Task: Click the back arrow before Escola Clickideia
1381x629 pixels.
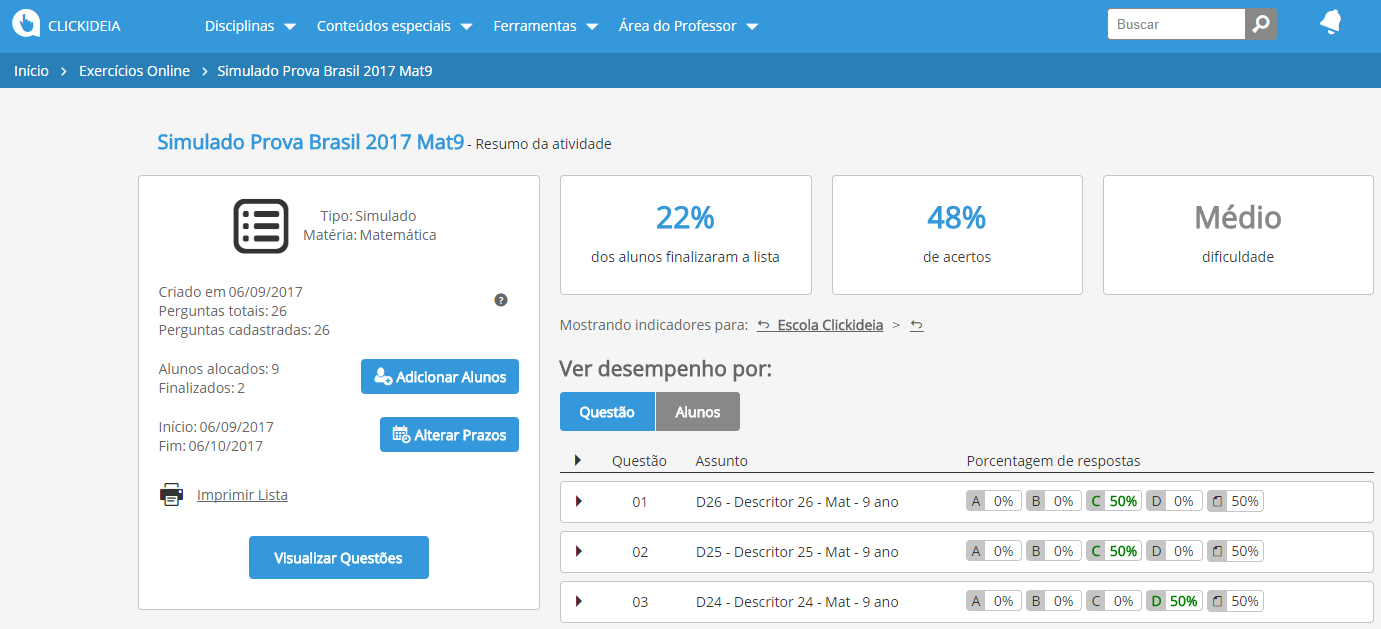Action: tap(762, 325)
